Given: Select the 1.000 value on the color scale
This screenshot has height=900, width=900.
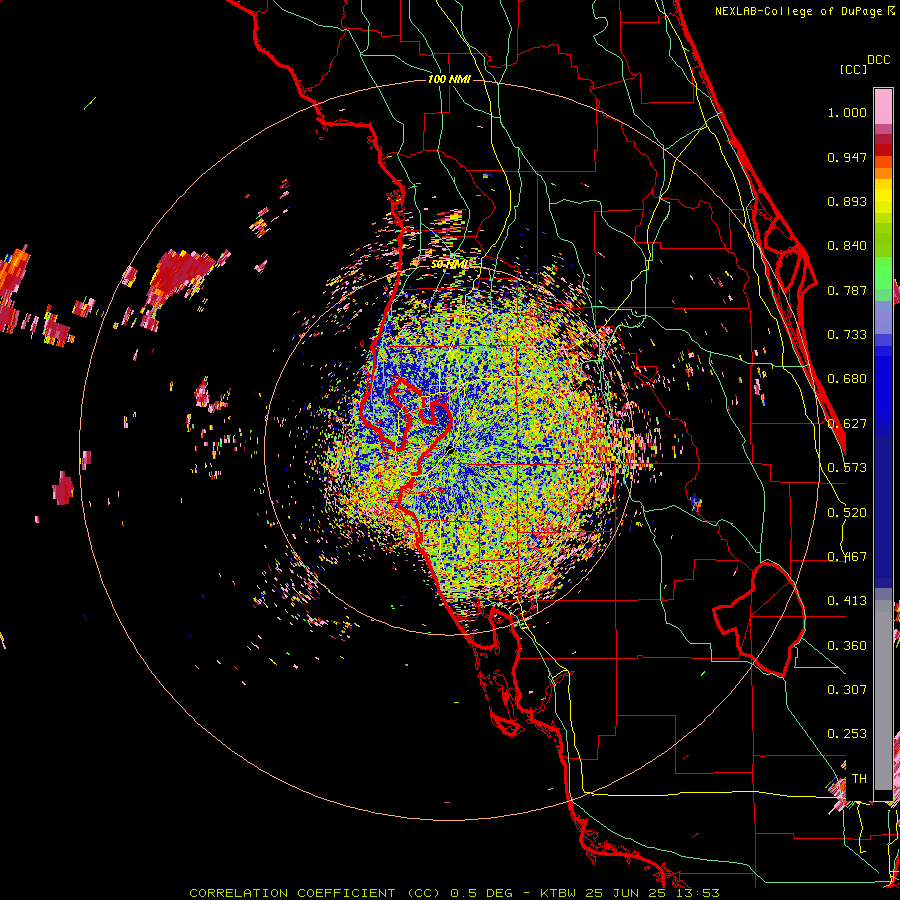Looking at the screenshot, I should click(x=847, y=112).
